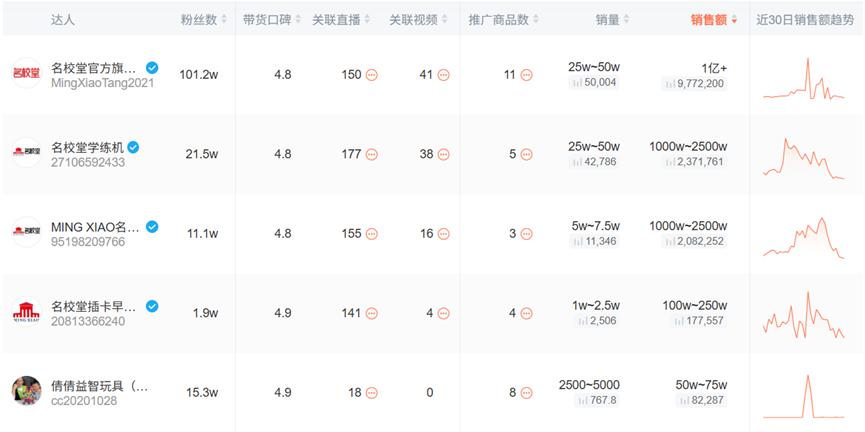Click verified badge of 名校堂插卡早 account
Viewport: 865px width, 432px height.
tap(152, 306)
